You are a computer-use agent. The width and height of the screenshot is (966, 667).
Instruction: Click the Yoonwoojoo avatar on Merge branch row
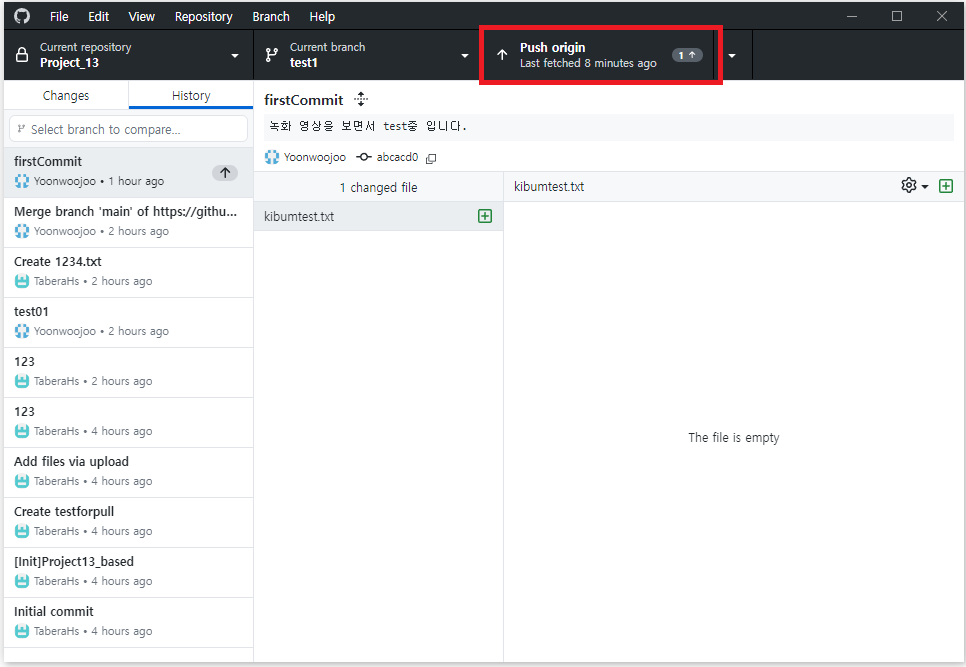(x=22, y=231)
